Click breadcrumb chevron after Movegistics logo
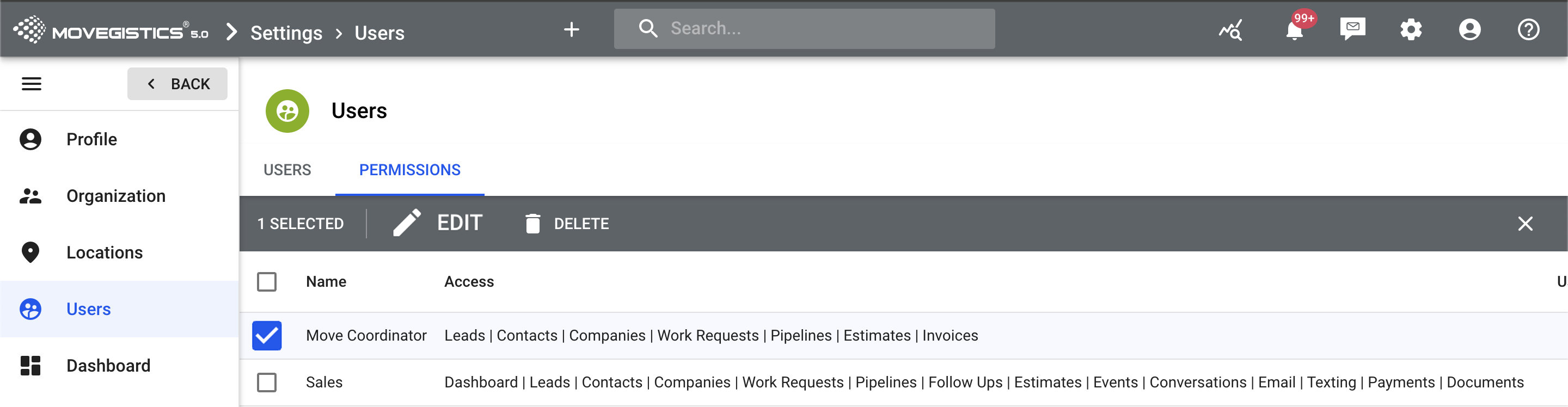 (x=231, y=32)
